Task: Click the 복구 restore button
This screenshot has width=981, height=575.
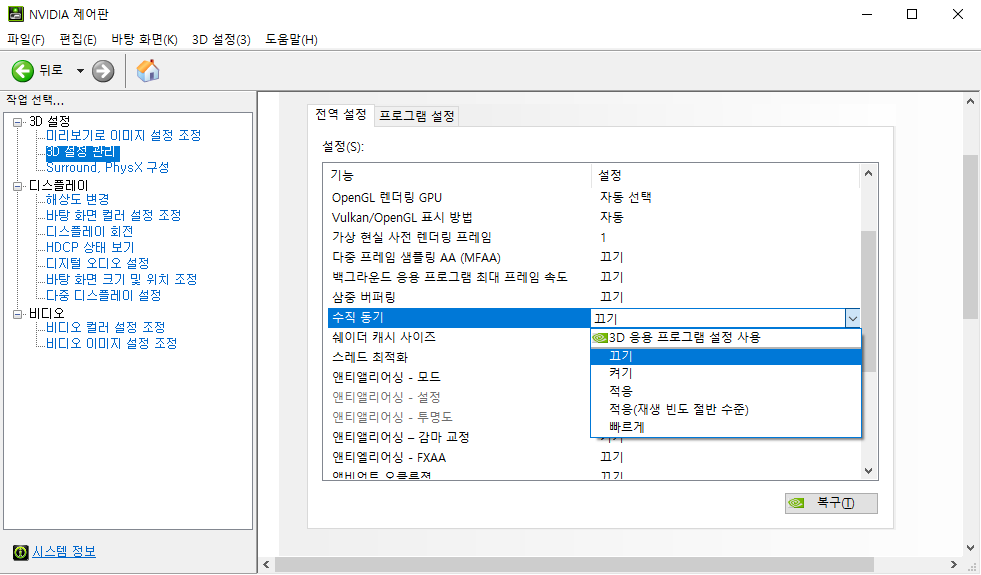Action: (831, 503)
